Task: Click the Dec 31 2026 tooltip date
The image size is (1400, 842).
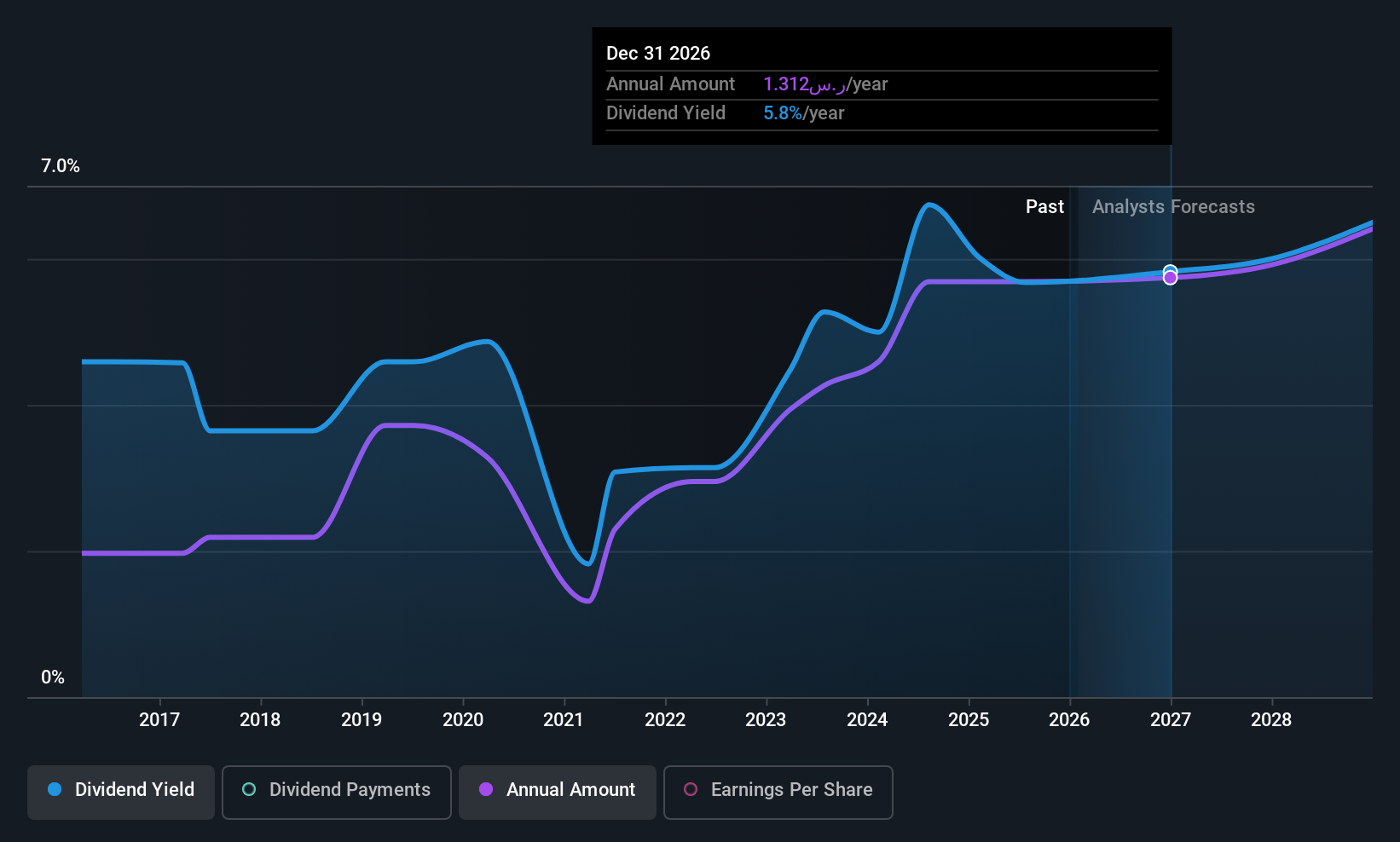Action: click(658, 54)
